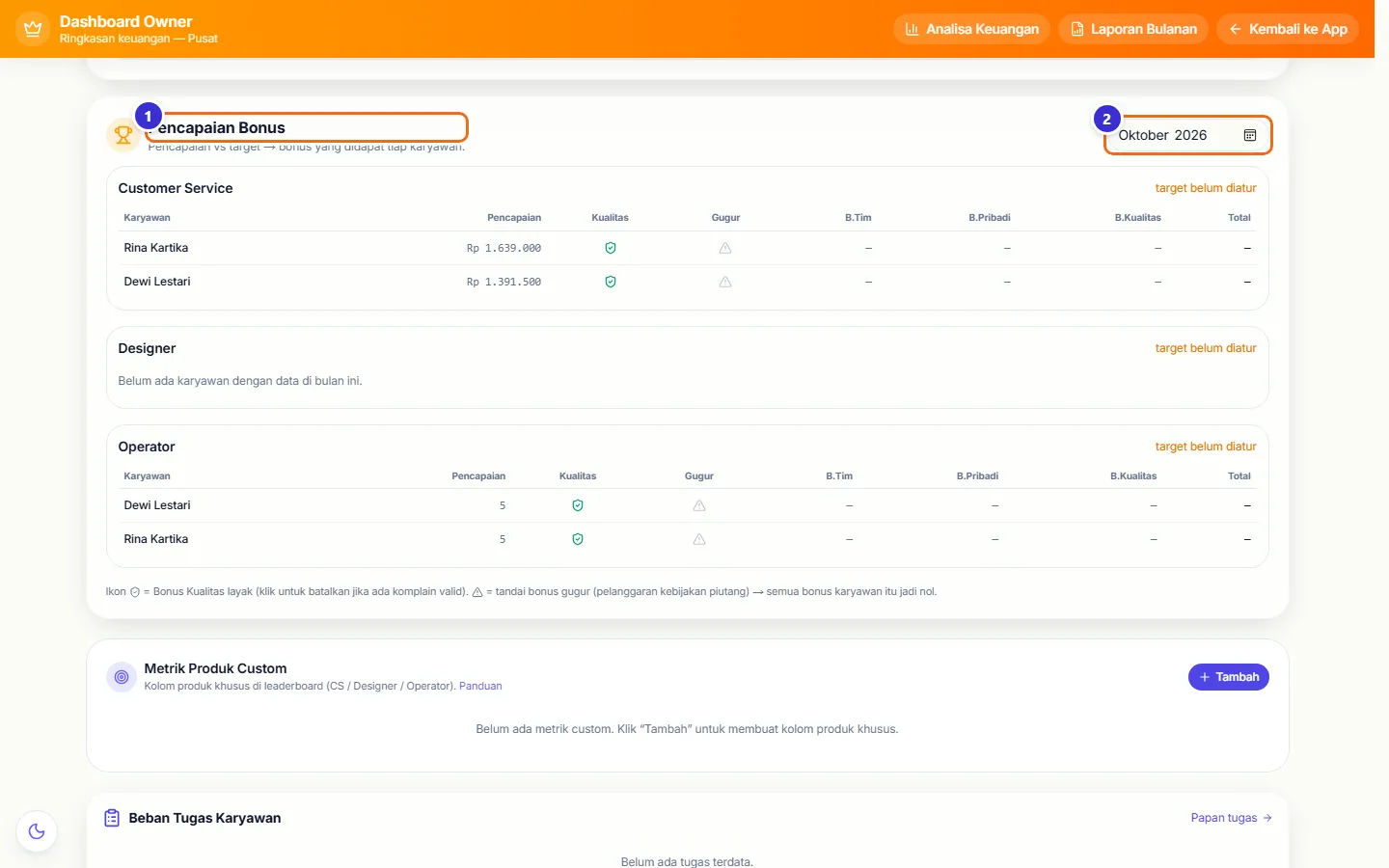Click the crown Dashboard Owner icon
The width and height of the screenshot is (1389, 868).
33,29
